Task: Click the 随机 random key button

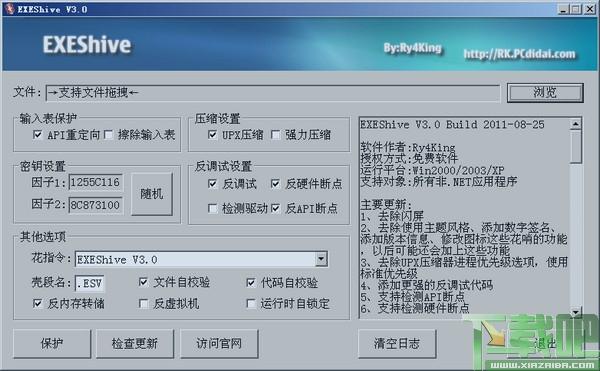Action: click(152, 194)
